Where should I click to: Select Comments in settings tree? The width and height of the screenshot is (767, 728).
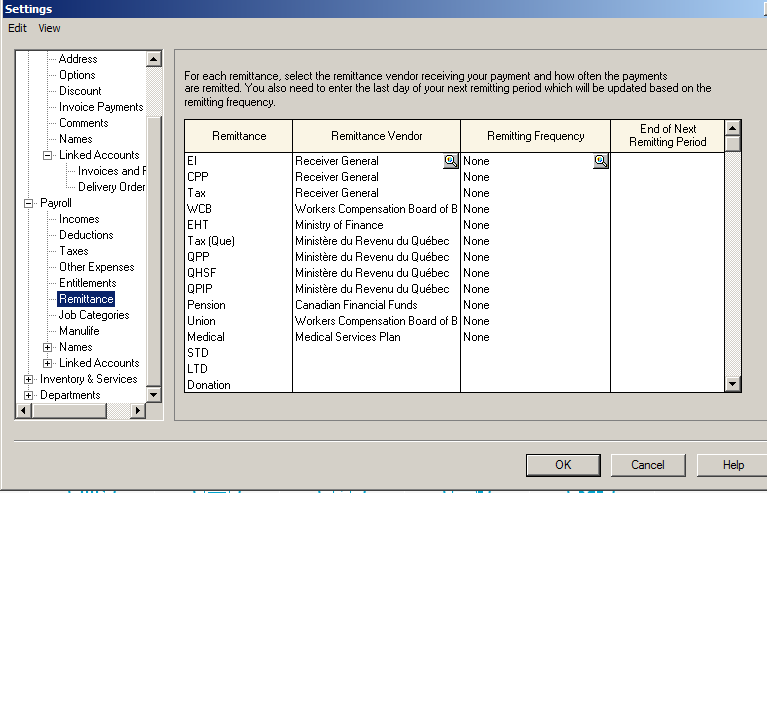tap(84, 123)
